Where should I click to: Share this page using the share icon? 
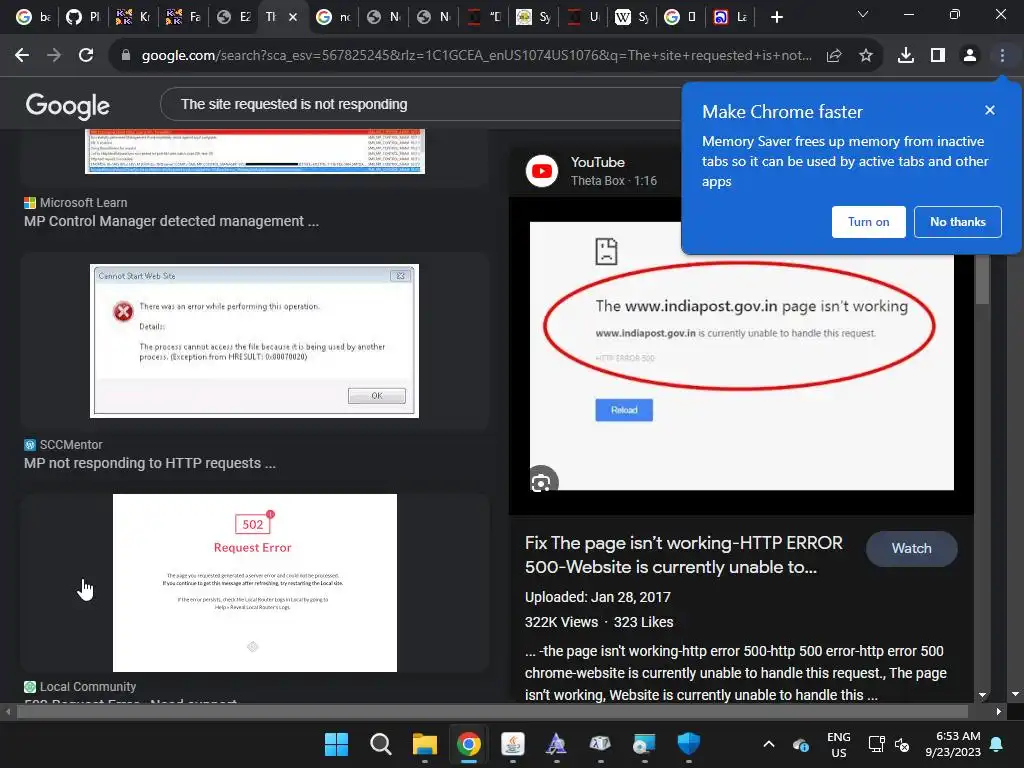834,56
